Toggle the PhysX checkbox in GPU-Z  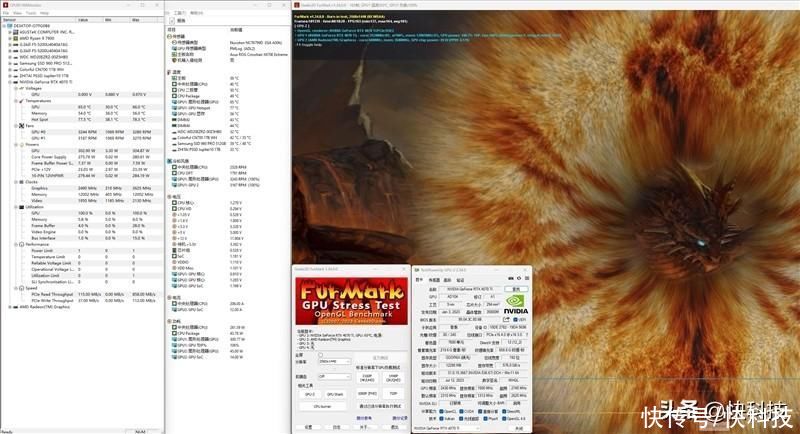(x=486, y=419)
